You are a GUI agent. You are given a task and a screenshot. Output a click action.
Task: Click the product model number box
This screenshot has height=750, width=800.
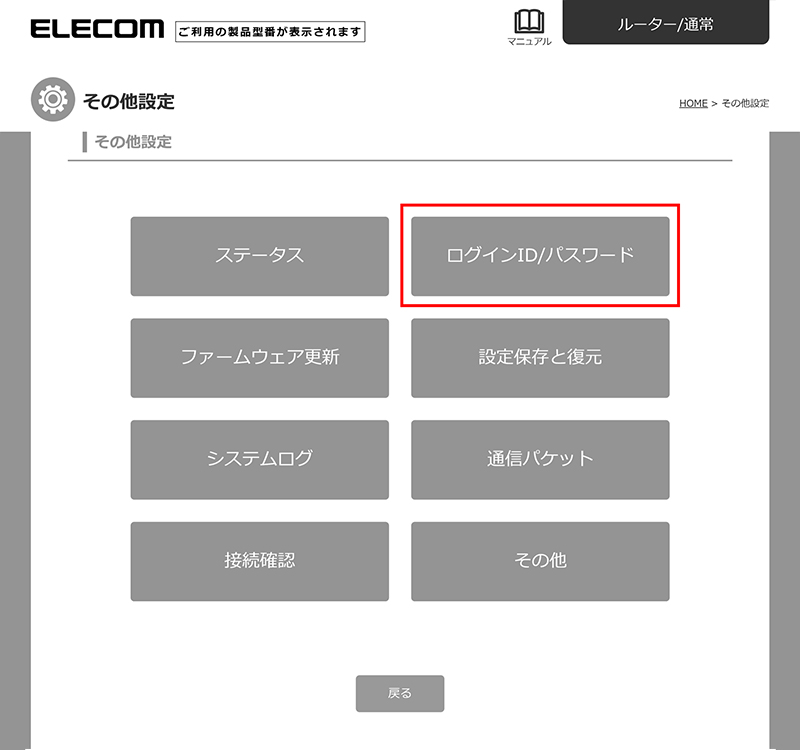point(270,32)
